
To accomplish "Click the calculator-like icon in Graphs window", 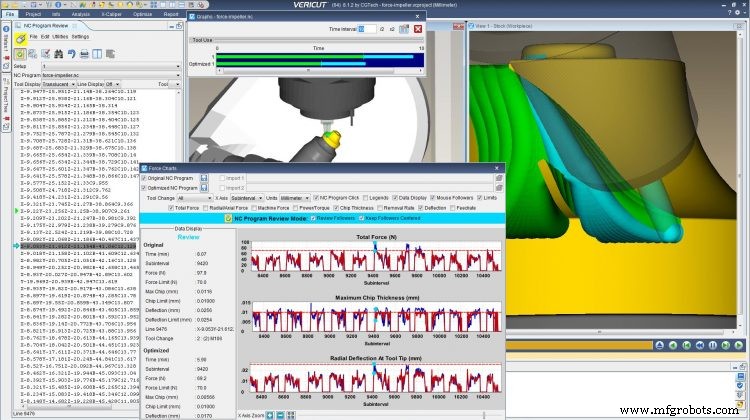I will pyautogui.click(x=404, y=29).
